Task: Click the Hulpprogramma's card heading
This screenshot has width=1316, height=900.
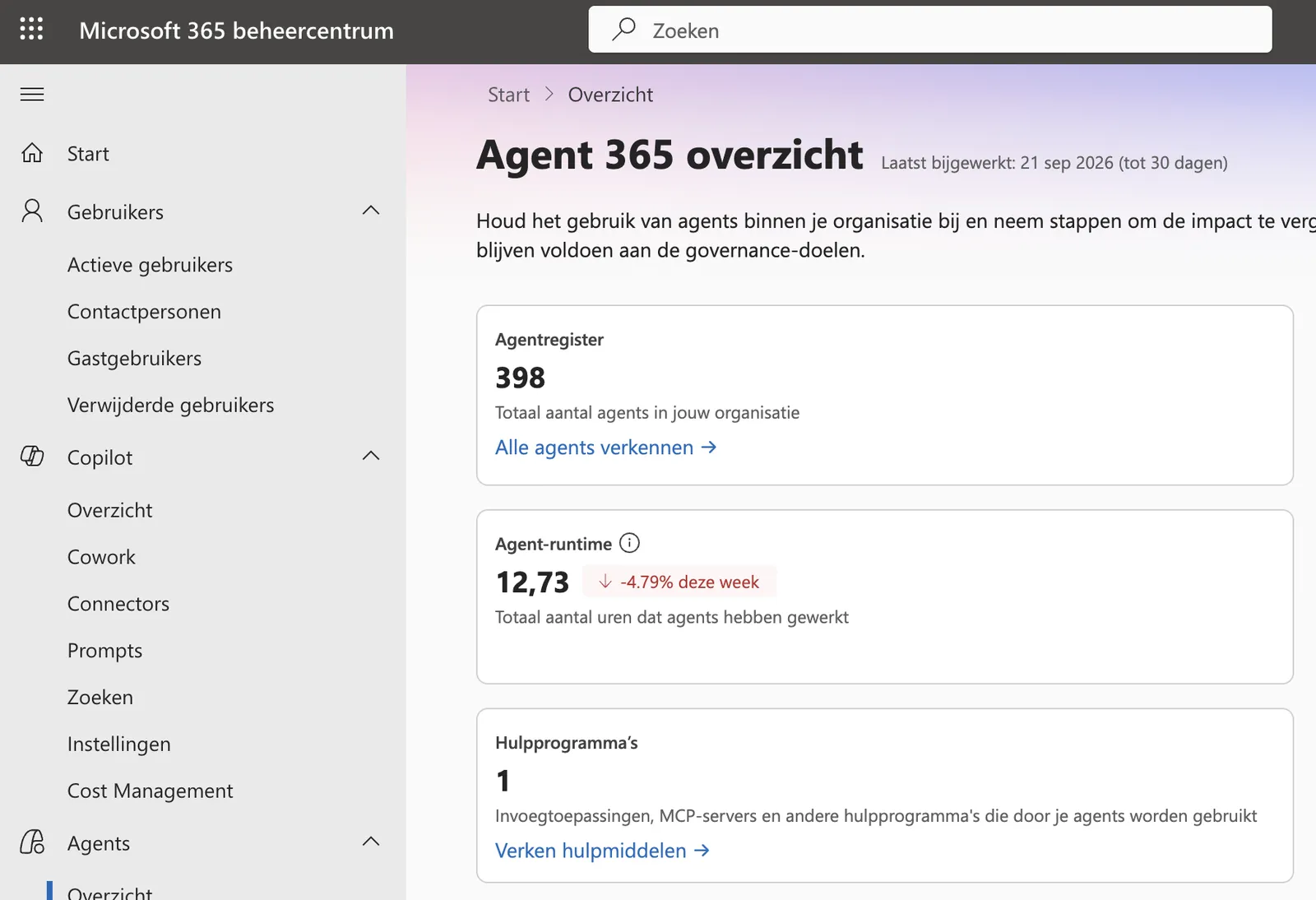Action: pos(567,743)
